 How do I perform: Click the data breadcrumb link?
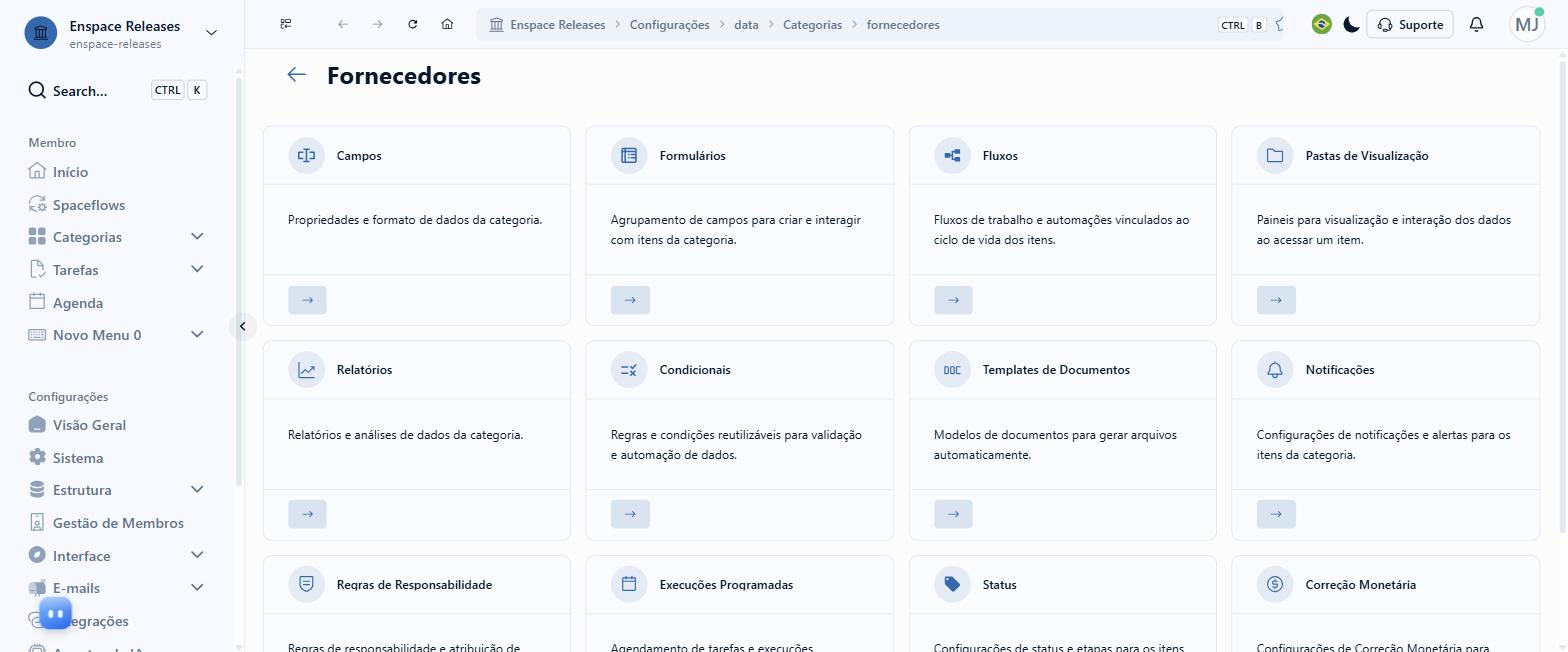[746, 25]
